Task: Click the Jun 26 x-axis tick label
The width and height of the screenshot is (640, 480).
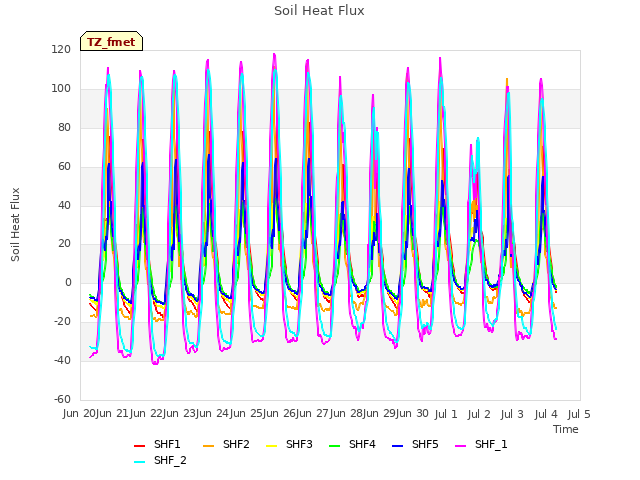Action: pyautogui.click(x=281, y=414)
